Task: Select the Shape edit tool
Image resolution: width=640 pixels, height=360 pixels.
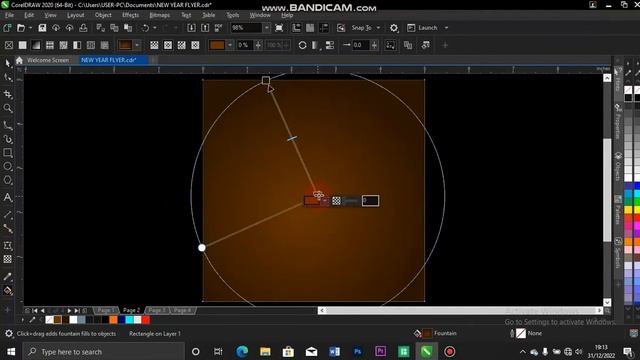Action: 8,78
